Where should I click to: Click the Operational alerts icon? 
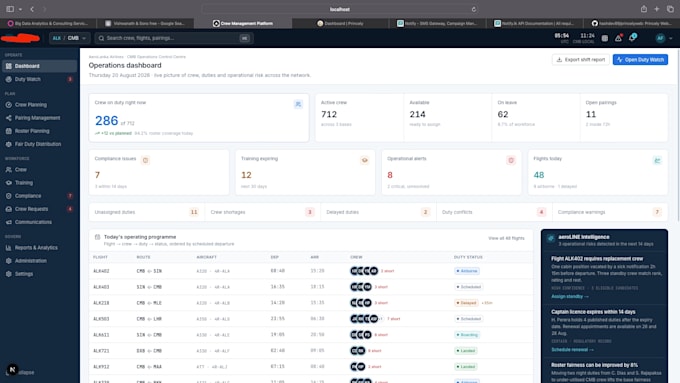coord(511,160)
